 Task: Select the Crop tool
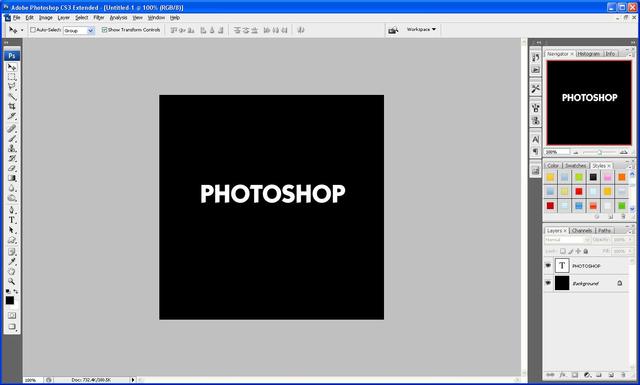[x=12, y=107]
